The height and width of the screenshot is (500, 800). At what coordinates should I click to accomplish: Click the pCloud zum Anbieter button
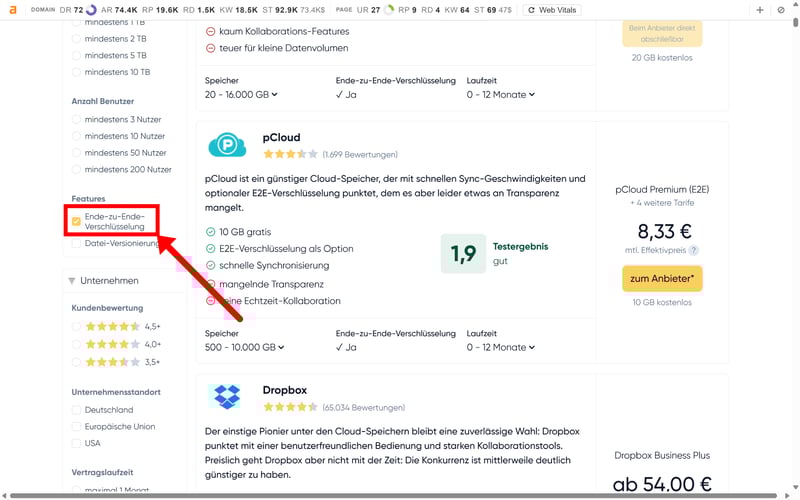(662, 278)
